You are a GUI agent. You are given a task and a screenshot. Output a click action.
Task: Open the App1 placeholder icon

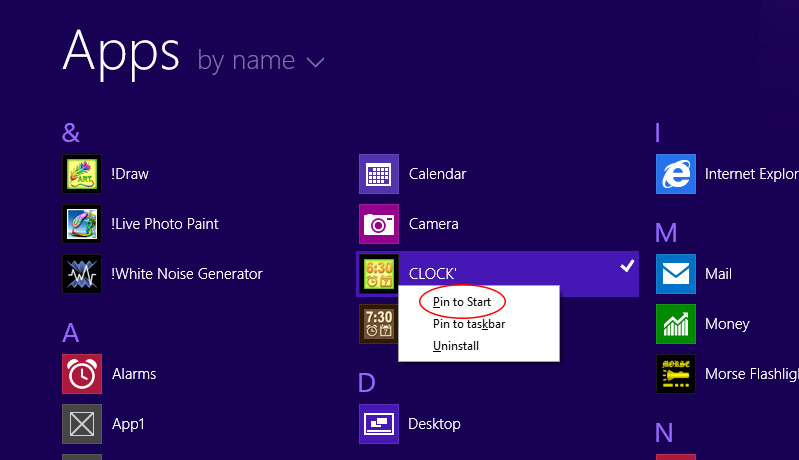pyautogui.click(x=82, y=423)
